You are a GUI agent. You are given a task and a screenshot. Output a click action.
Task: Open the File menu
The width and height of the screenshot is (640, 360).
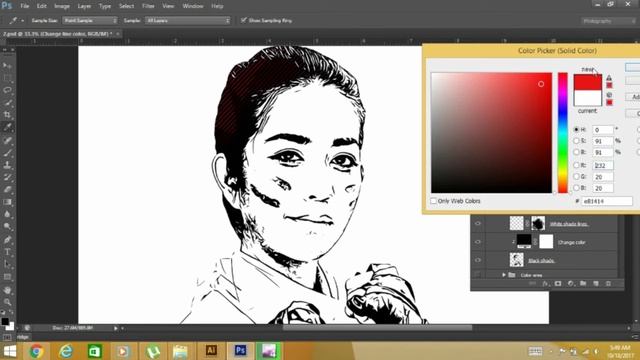[x=24, y=6]
